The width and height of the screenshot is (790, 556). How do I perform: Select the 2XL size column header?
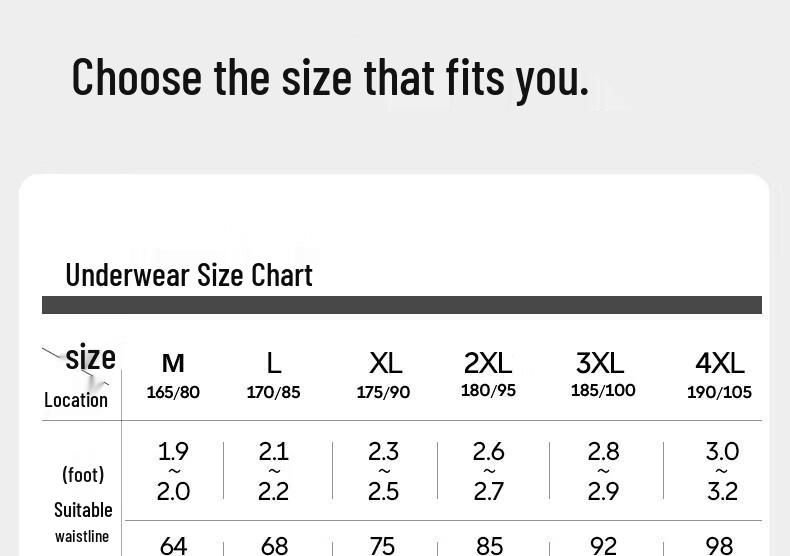coord(488,363)
